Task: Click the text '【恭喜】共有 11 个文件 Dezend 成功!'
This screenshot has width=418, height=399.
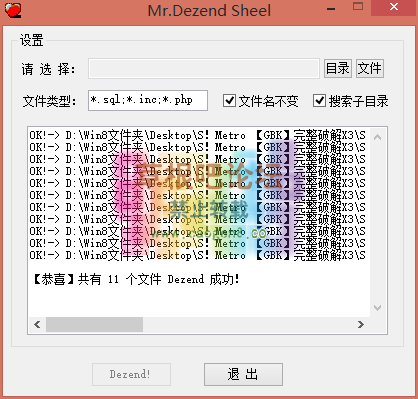Action: point(136,279)
